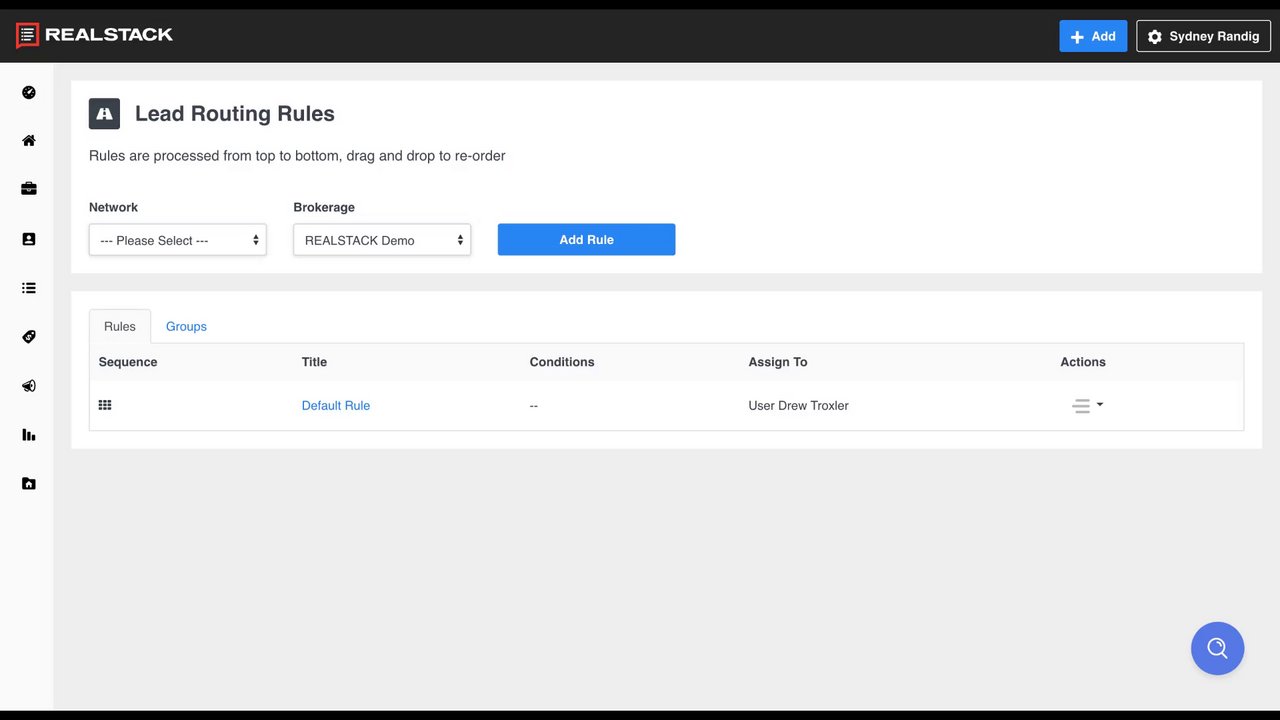Open the price tag icon in sidebar
Screen dimensions: 1280x720
pos(29,337)
